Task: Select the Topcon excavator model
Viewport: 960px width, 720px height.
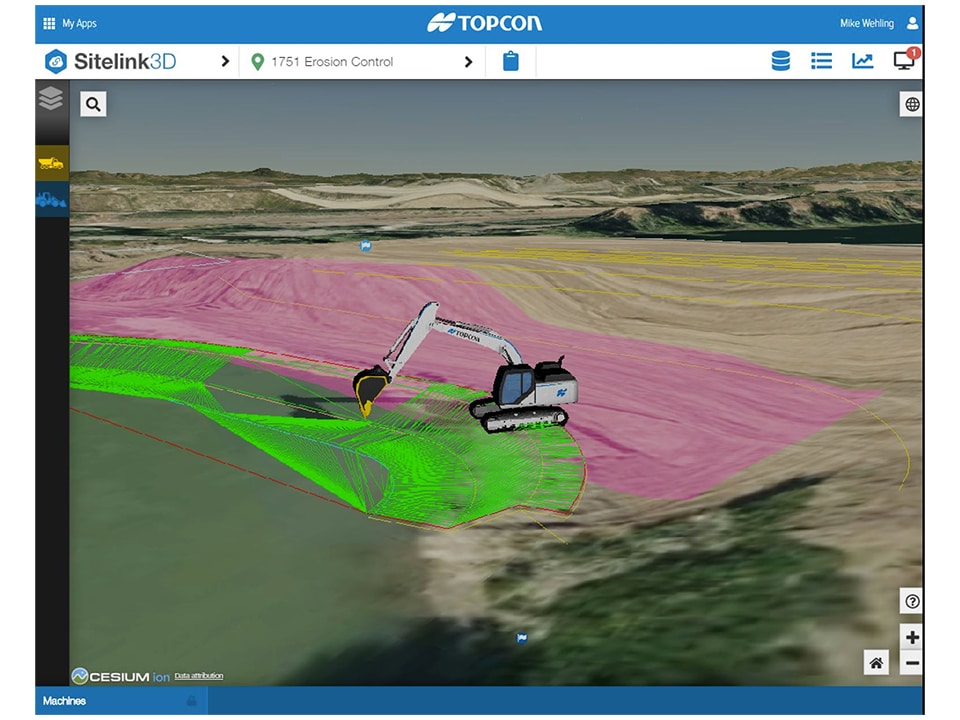Action: 467,367
